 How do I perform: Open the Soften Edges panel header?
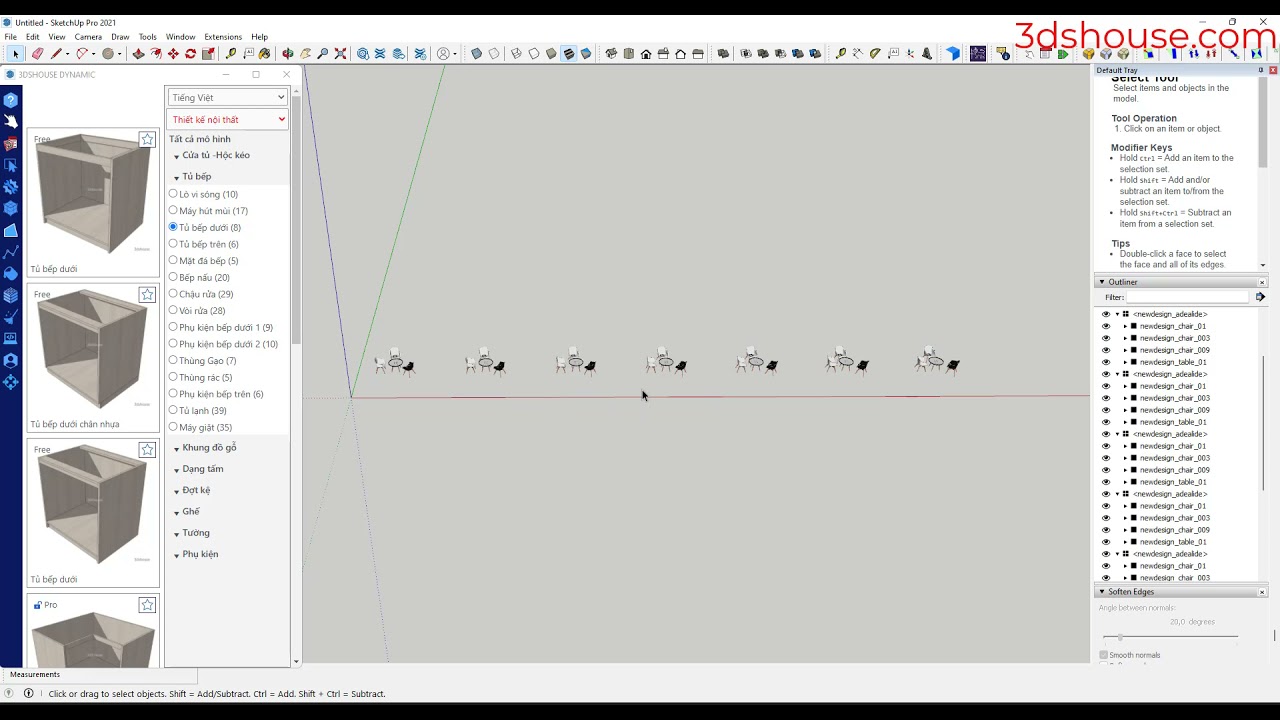pos(1181,592)
